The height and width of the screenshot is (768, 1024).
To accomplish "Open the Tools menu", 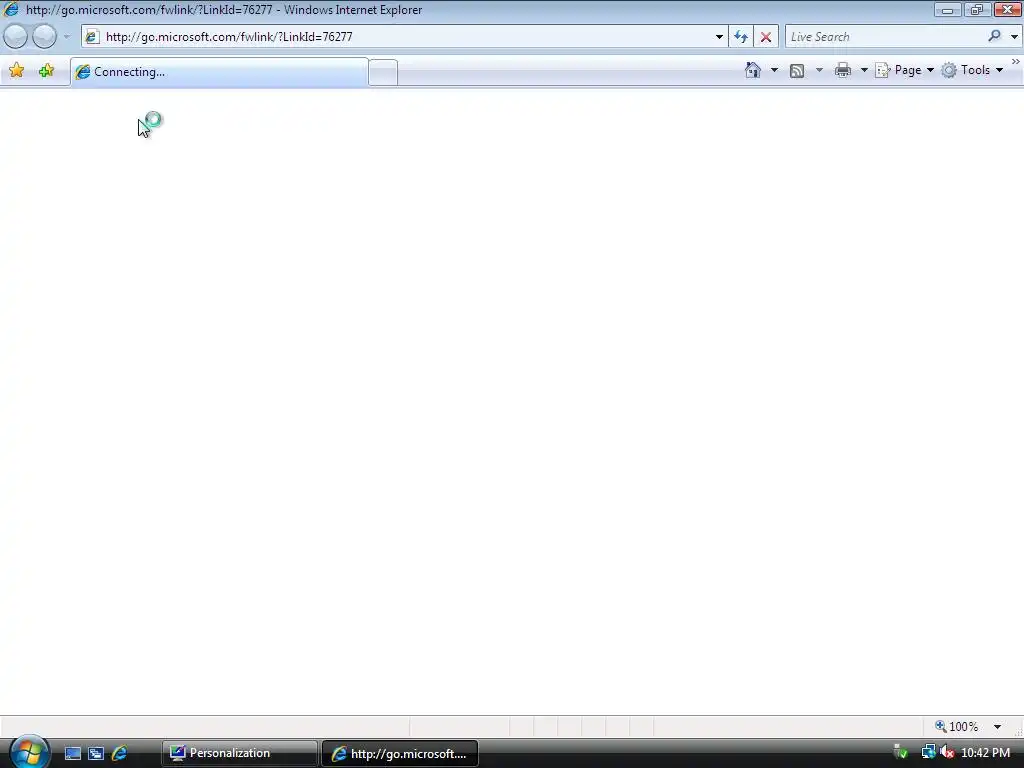I will pos(972,70).
